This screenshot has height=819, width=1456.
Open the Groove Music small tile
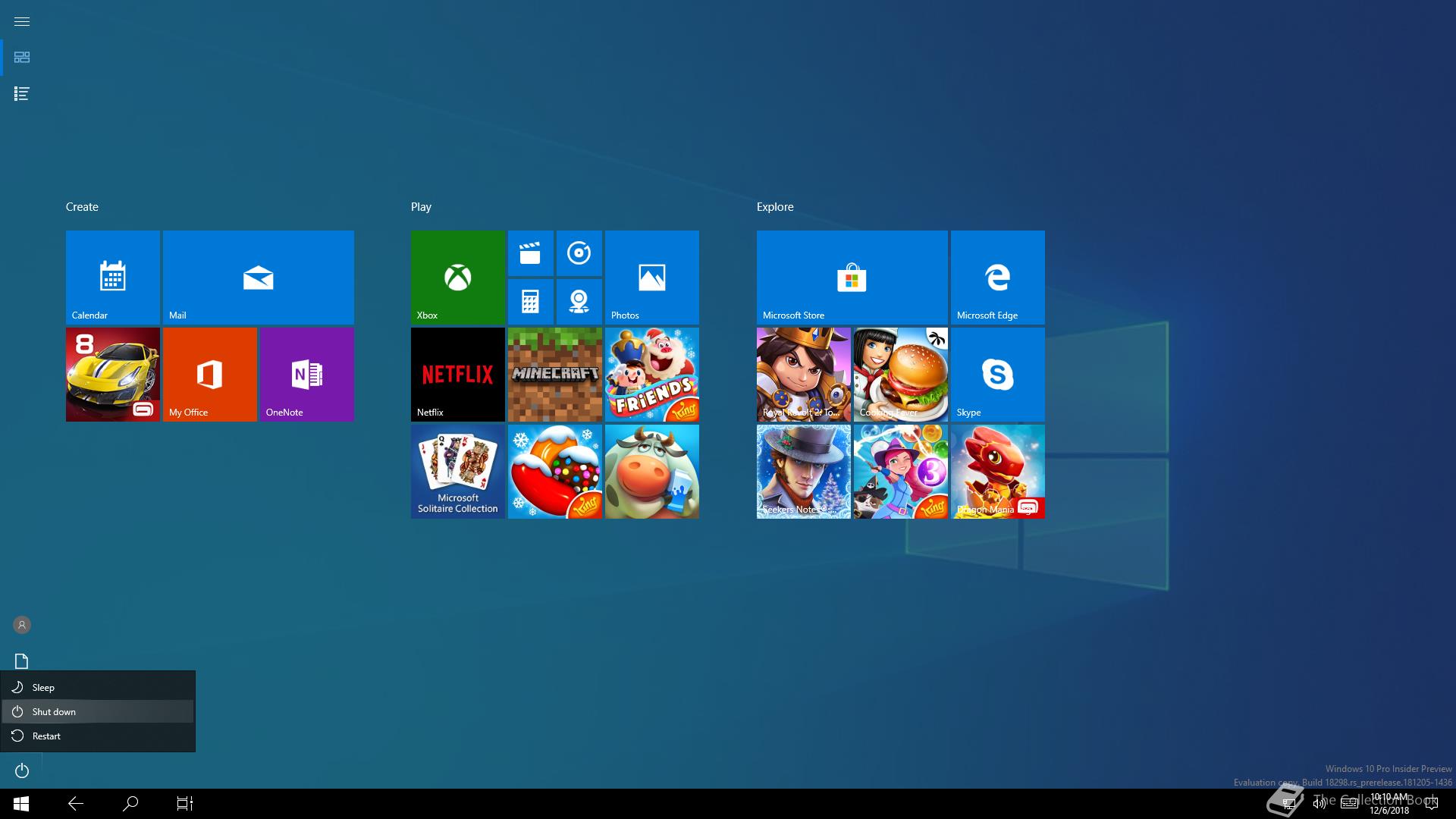(x=579, y=253)
